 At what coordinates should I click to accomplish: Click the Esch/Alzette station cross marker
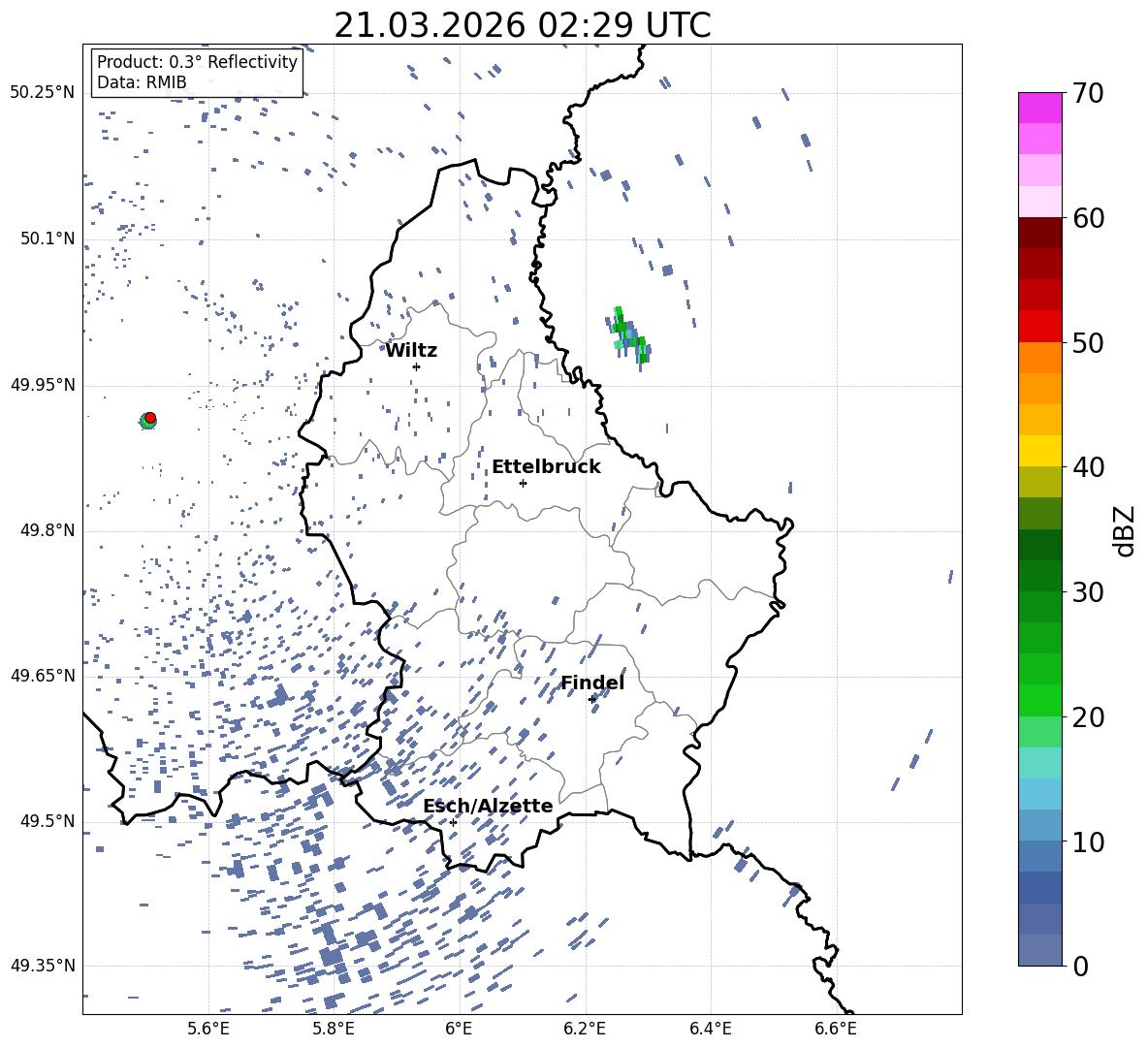point(453,822)
